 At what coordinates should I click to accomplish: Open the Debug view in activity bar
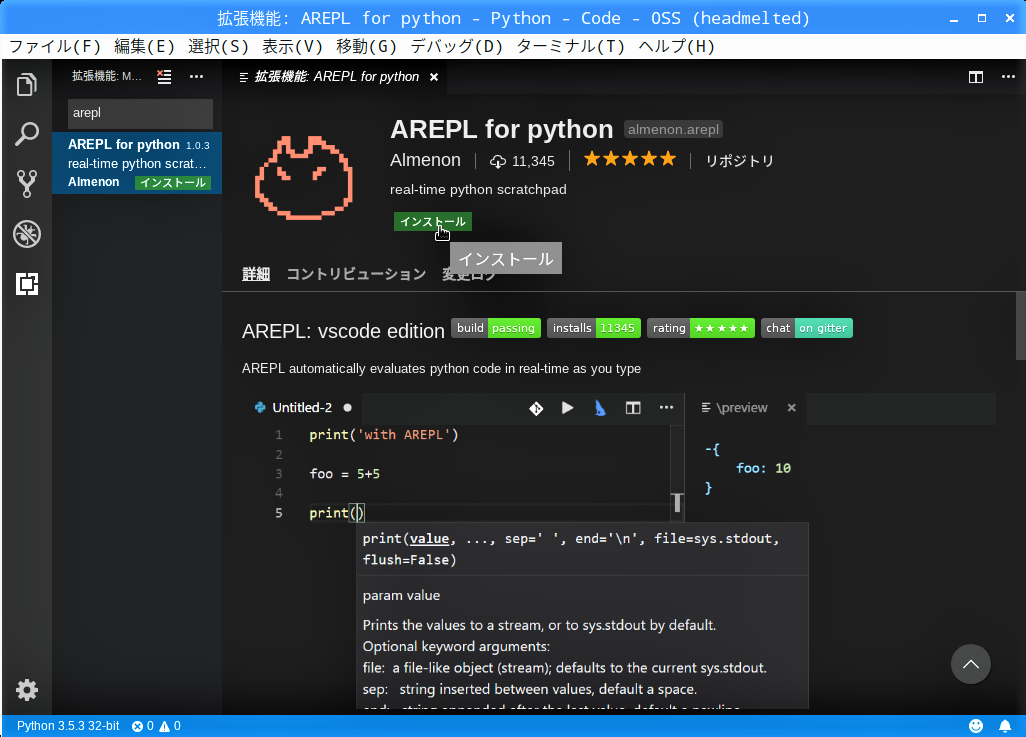(x=27, y=235)
